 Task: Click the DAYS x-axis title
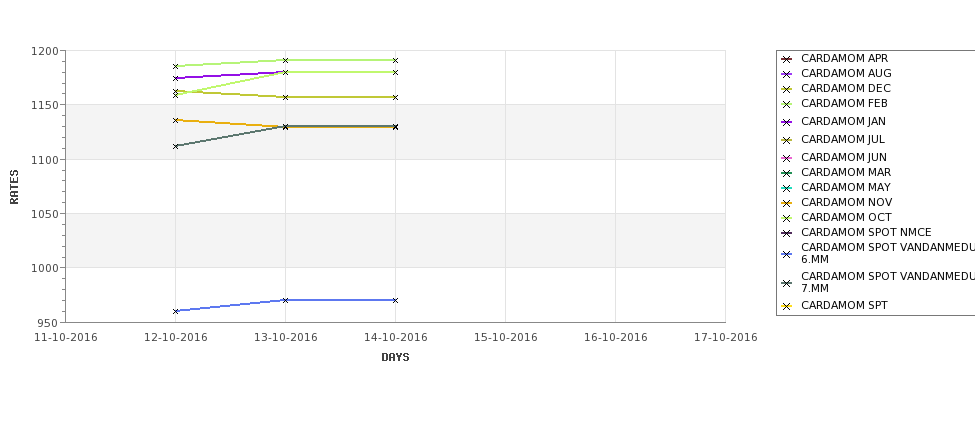click(x=395, y=358)
